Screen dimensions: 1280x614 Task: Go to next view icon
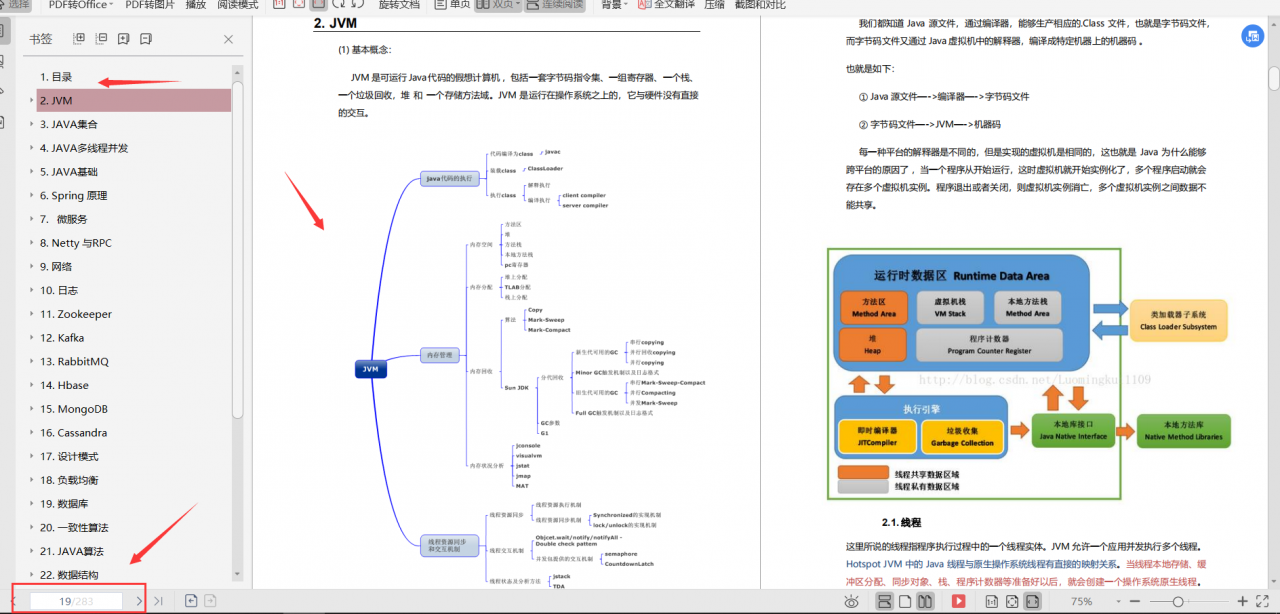(210, 601)
